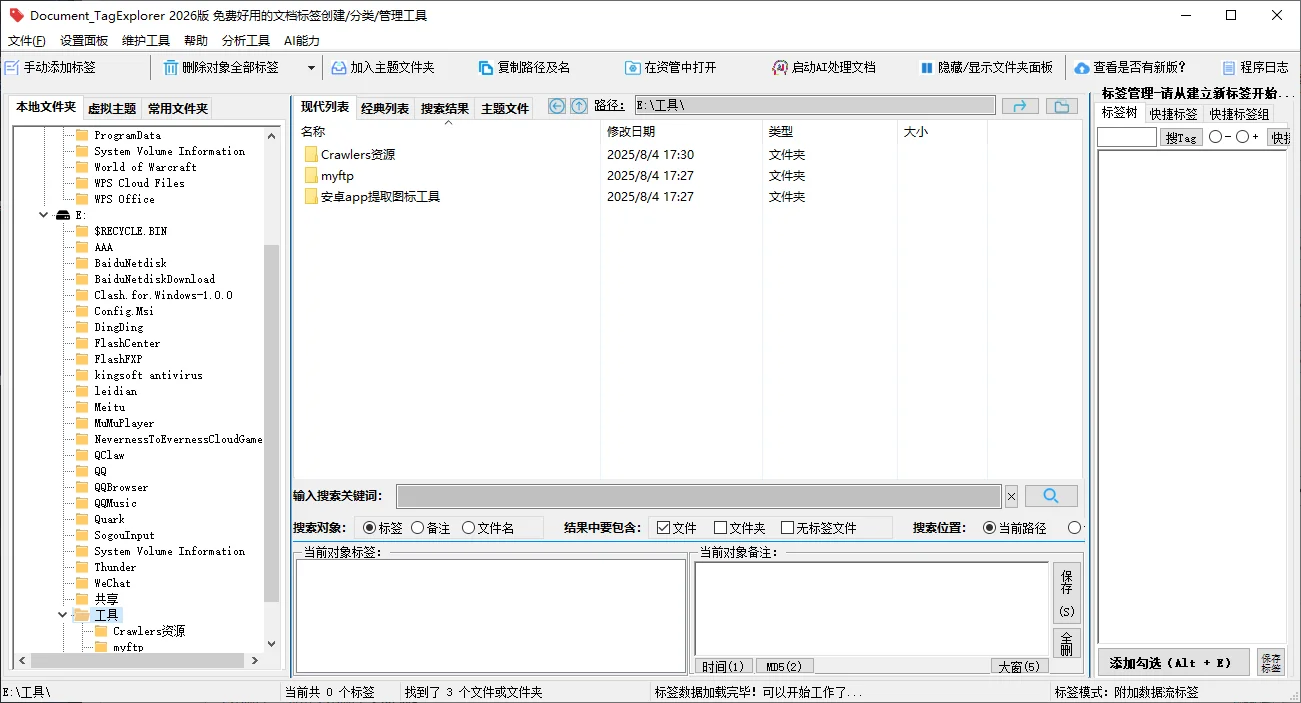Select 备注 search target radio
Viewport: 1301px width, 703px height.
pos(417,528)
